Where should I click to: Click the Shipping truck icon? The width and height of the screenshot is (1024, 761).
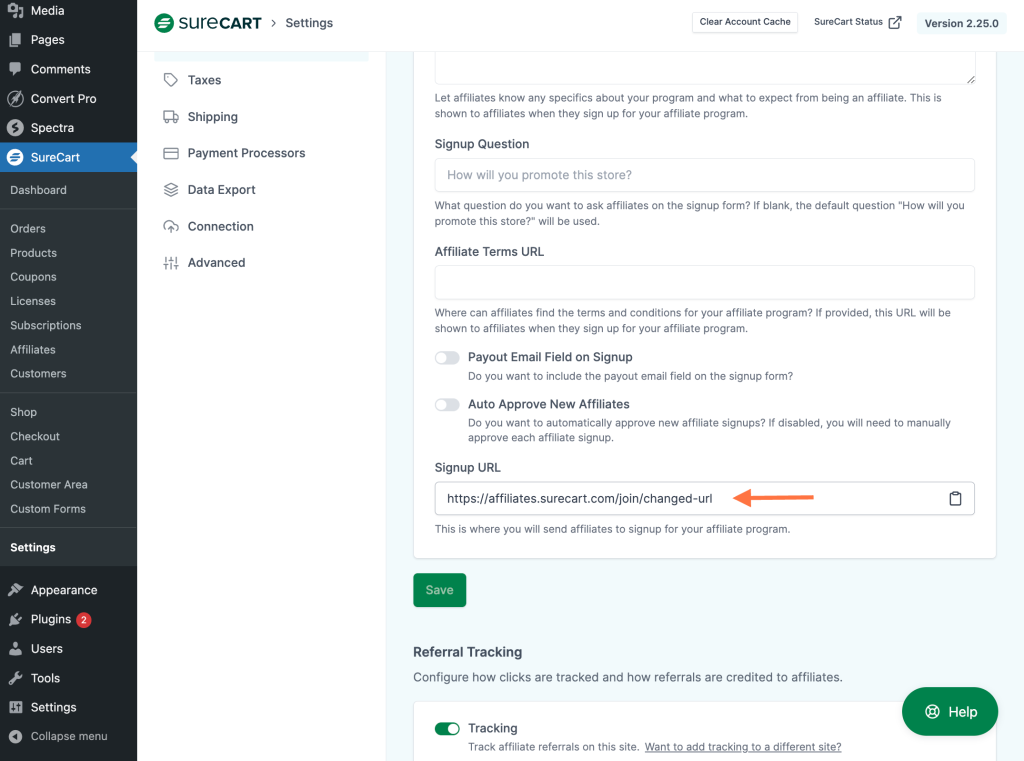point(171,117)
